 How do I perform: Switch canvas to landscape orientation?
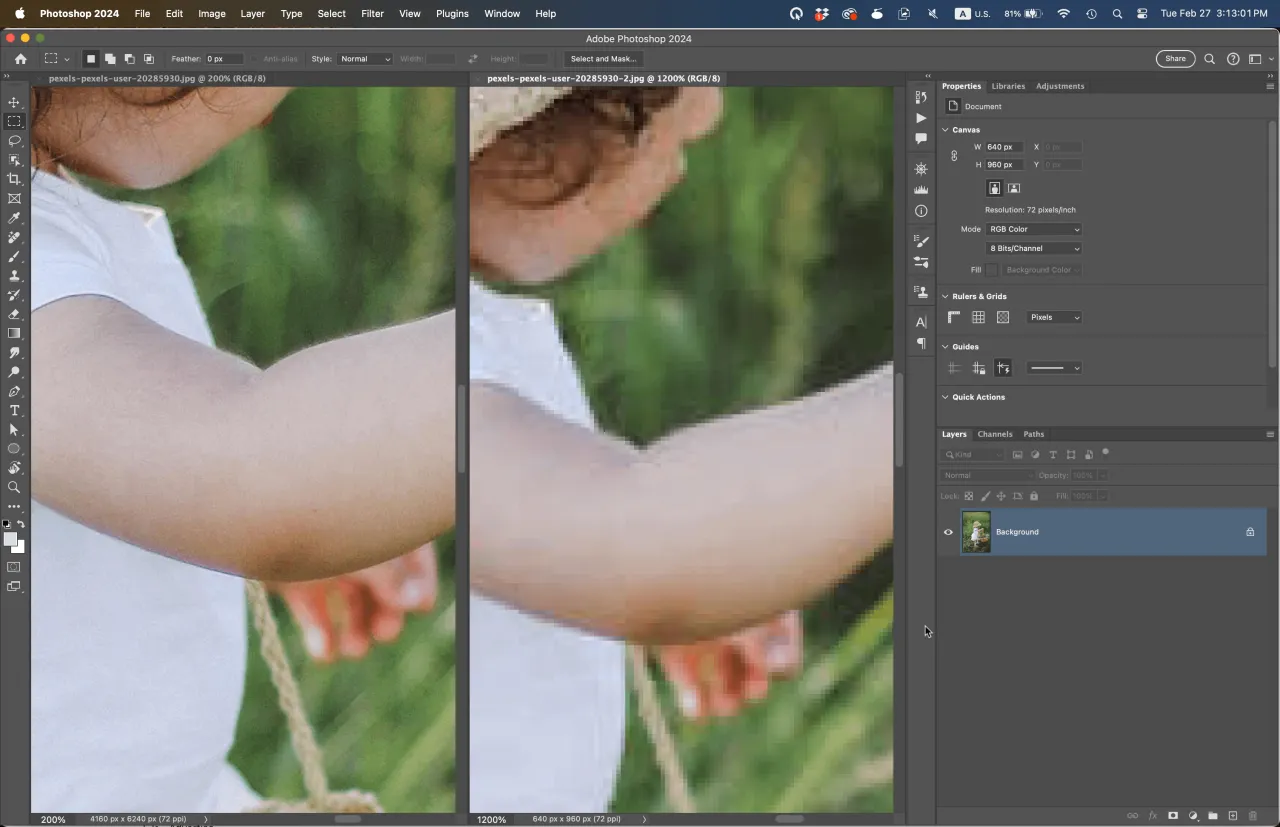(1014, 188)
